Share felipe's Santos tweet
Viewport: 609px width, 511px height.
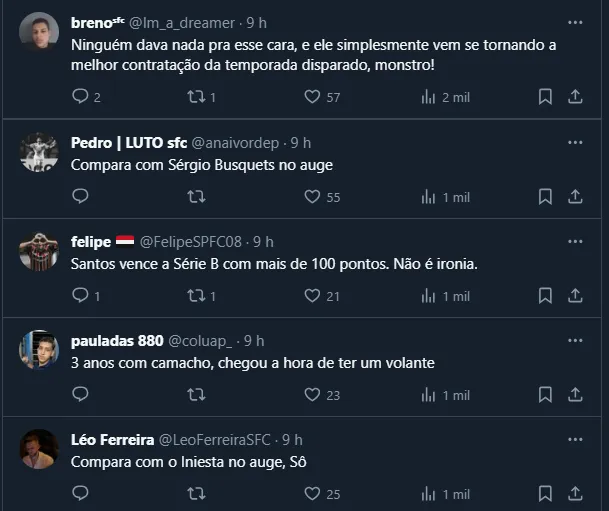[x=575, y=296]
